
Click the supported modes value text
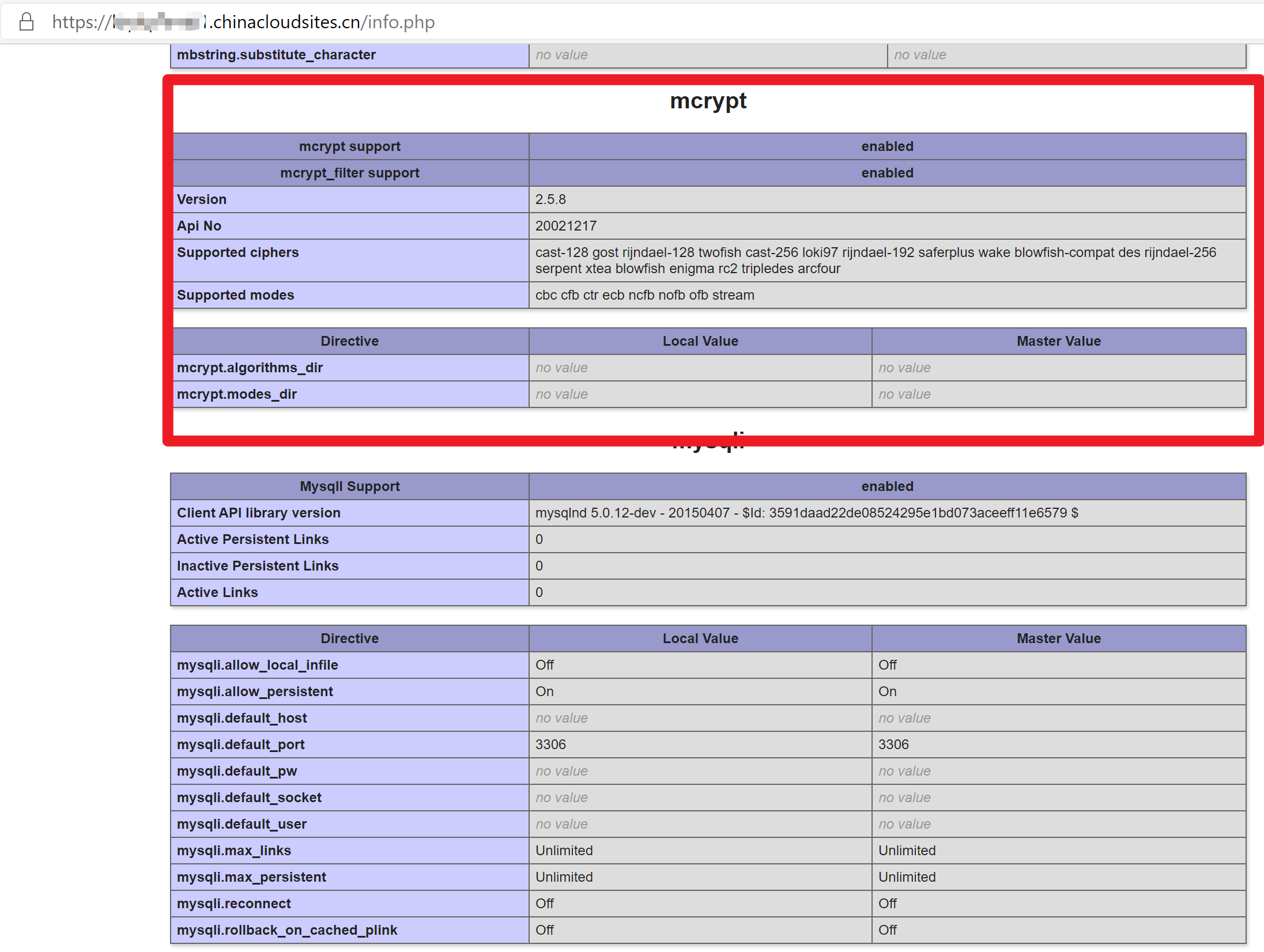[644, 295]
